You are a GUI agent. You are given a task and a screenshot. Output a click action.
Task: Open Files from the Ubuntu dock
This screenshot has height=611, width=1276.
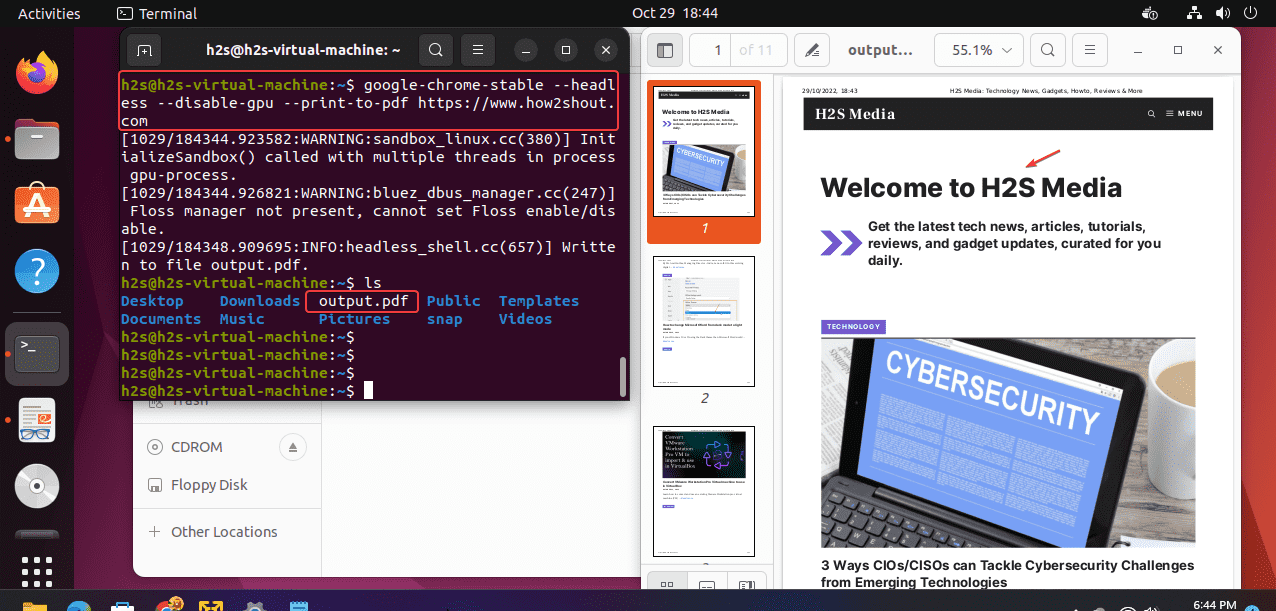point(37,139)
